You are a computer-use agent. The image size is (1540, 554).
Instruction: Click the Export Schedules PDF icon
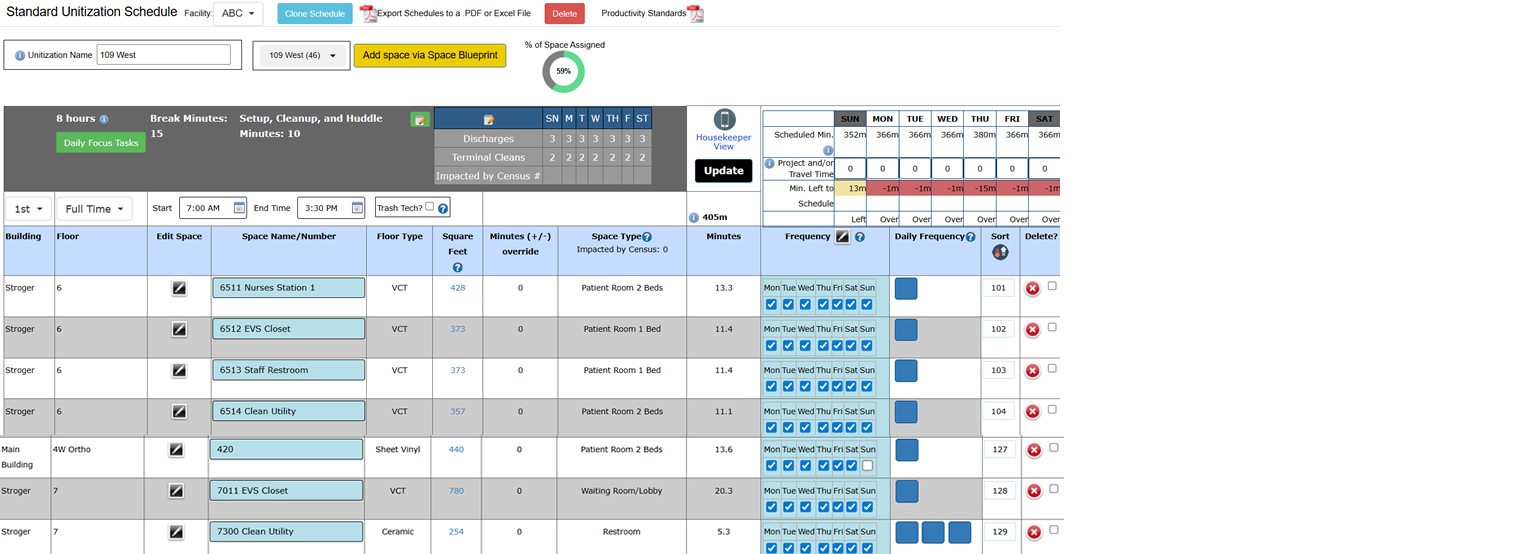367,14
